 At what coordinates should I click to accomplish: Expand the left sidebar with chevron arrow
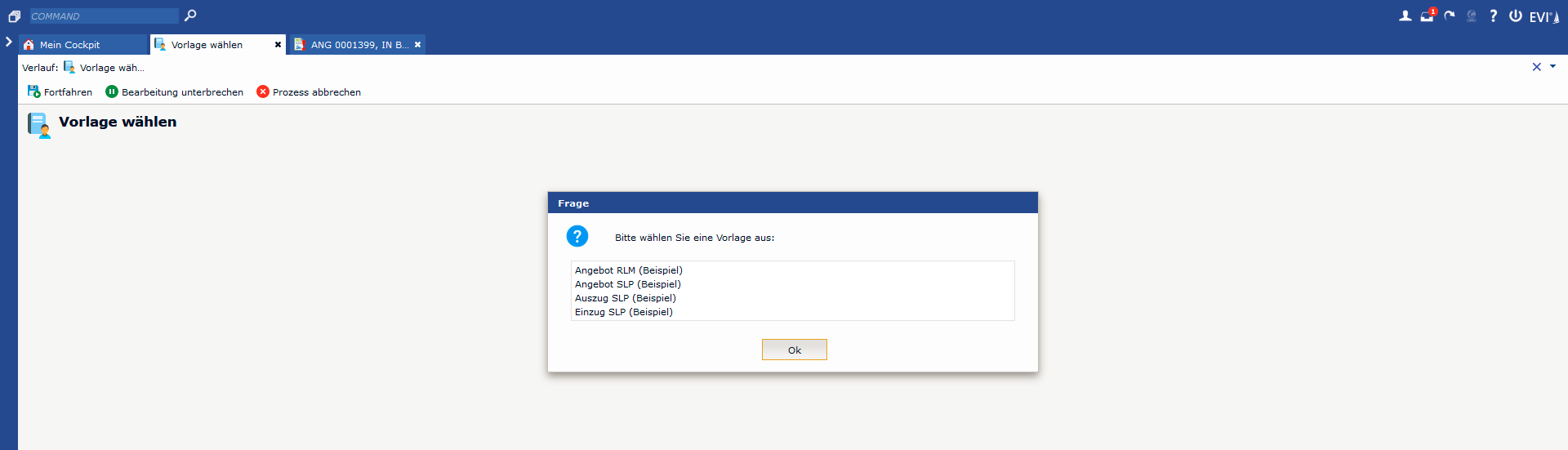(9, 42)
